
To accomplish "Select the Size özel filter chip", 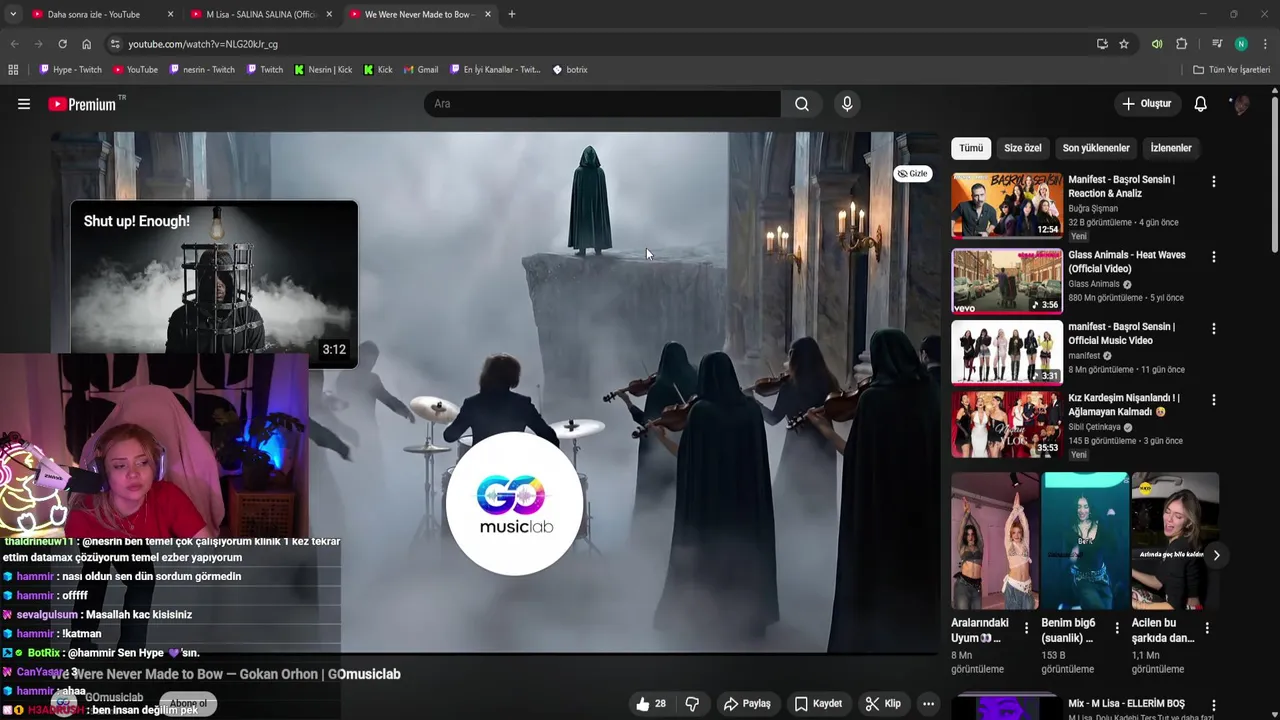I will pos(1023,148).
